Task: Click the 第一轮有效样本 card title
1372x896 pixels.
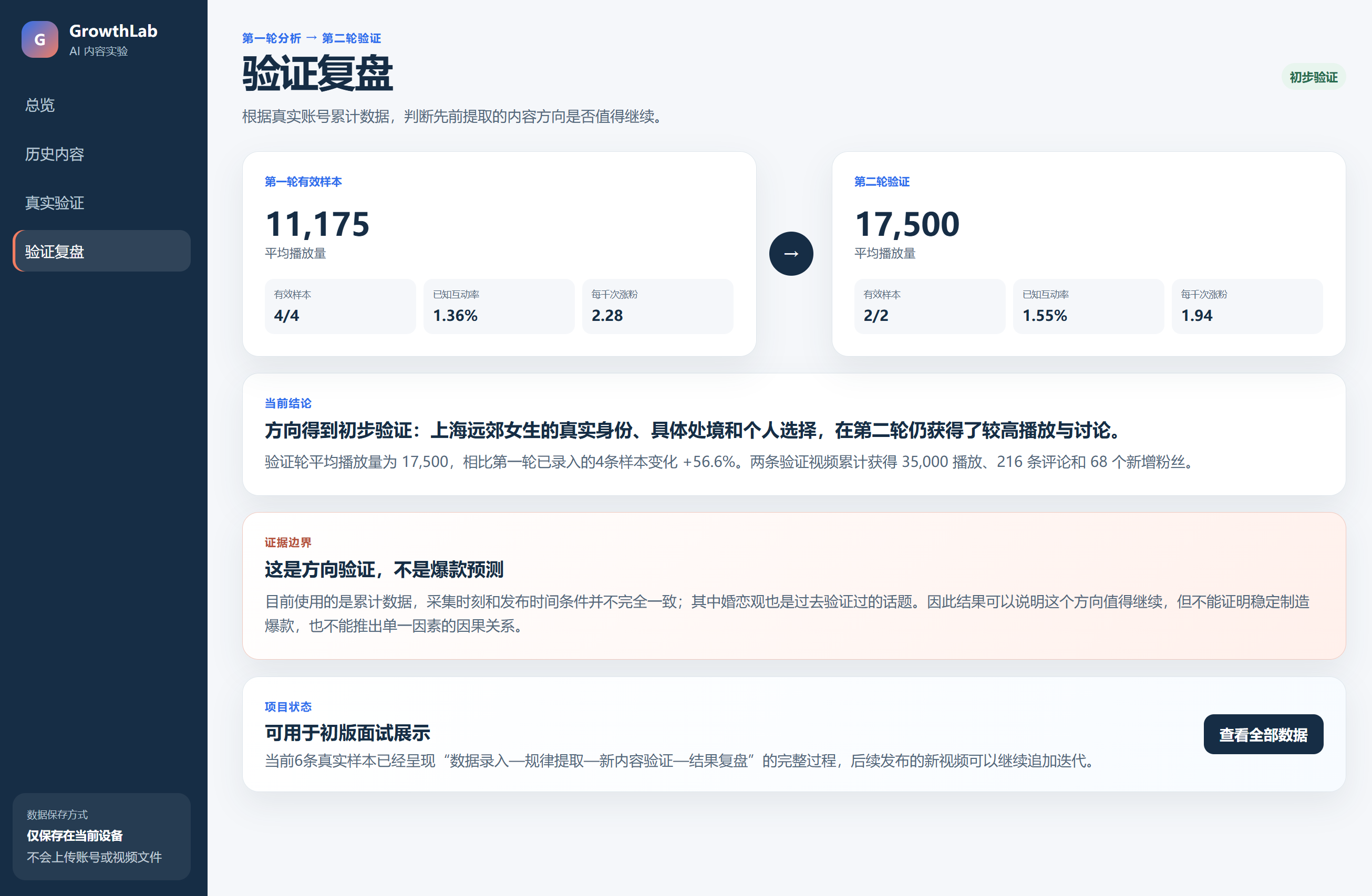Action: click(303, 182)
